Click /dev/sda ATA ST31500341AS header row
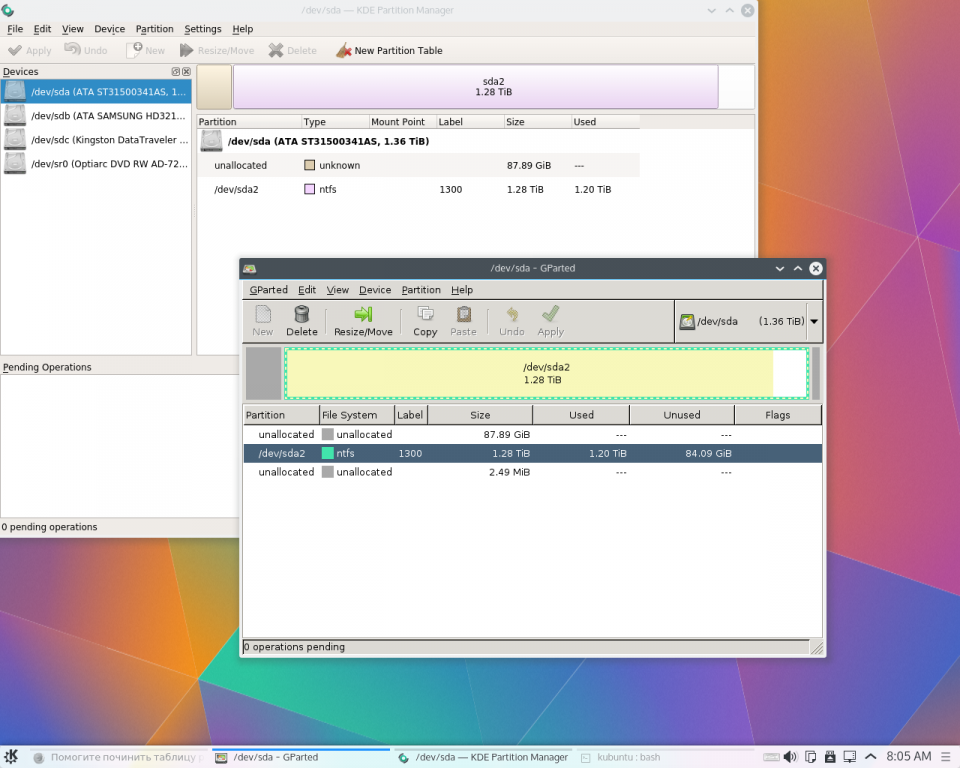The image size is (960, 768). (x=418, y=141)
